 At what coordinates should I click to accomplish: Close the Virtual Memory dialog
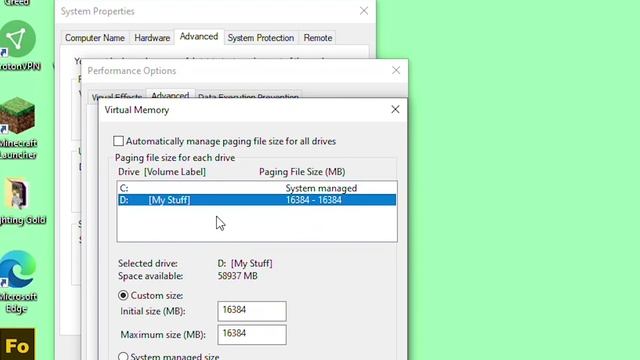click(x=395, y=109)
